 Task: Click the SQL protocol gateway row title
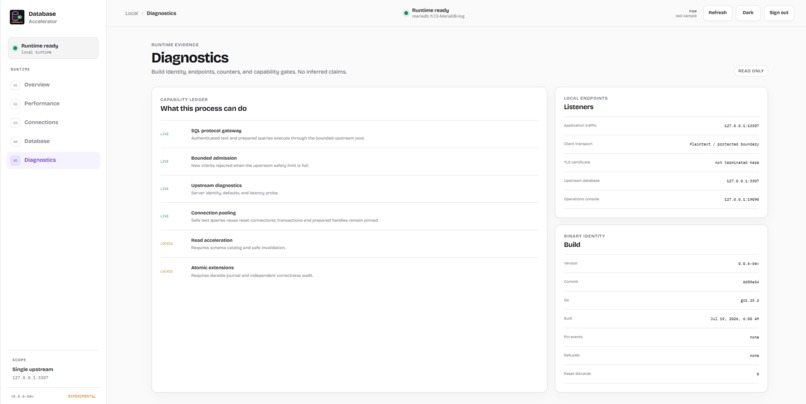pyautogui.click(x=216, y=131)
